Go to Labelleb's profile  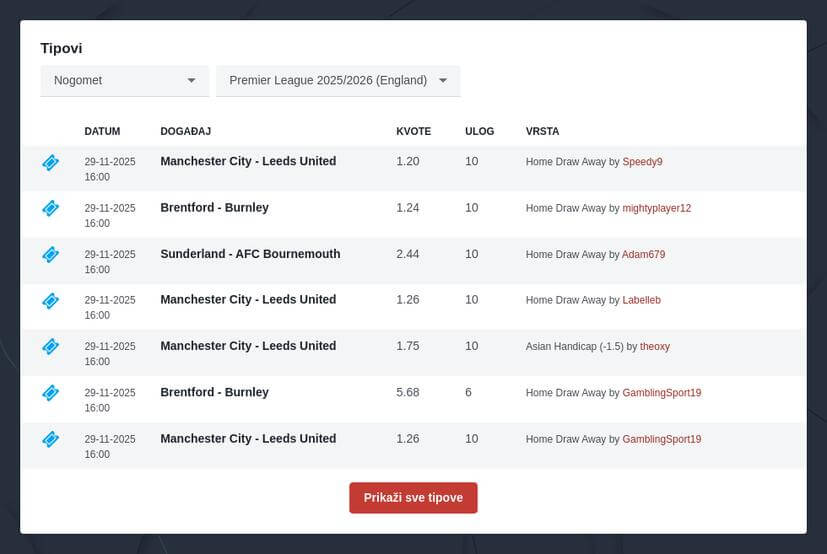pyautogui.click(x=641, y=300)
